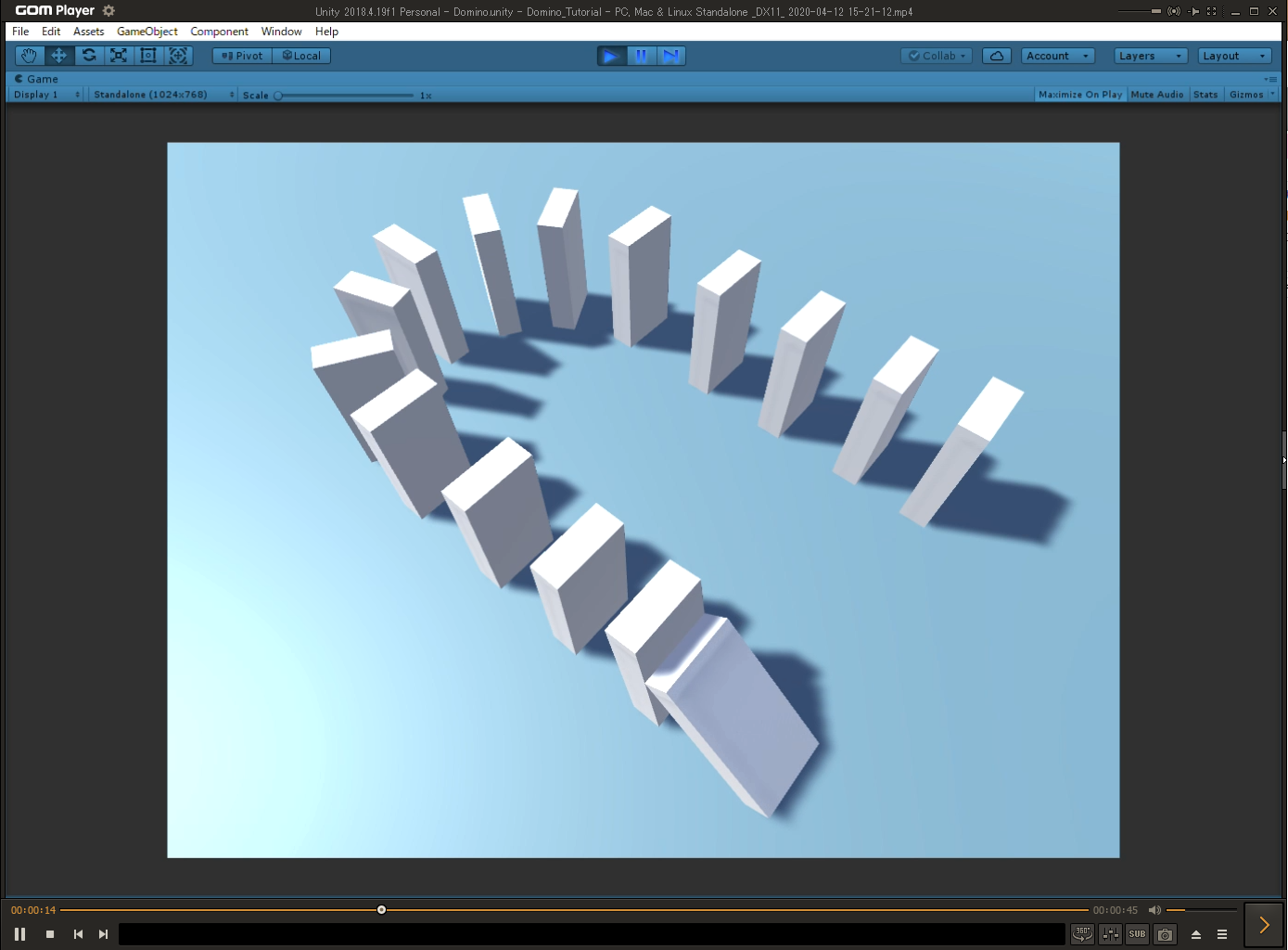Open the Assets menu
This screenshot has width=1288, height=950.
pos(89,32)
